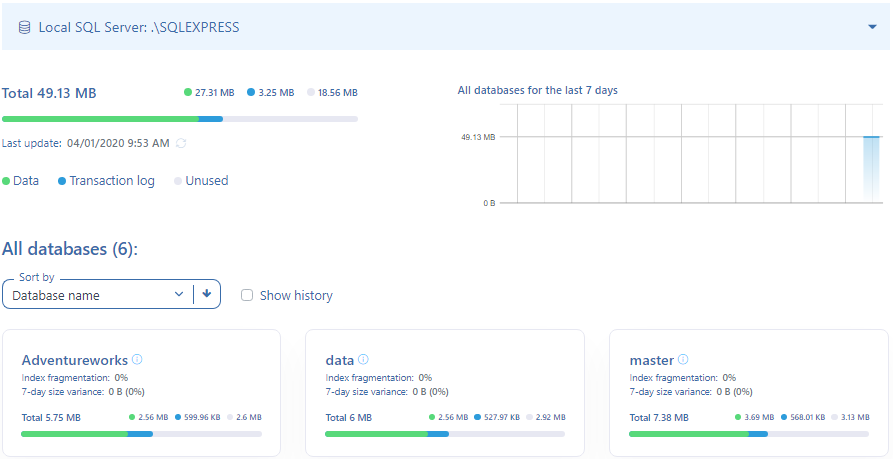
Task: Open the master database title
Action: pyautogui.click(x=651, y=360)
